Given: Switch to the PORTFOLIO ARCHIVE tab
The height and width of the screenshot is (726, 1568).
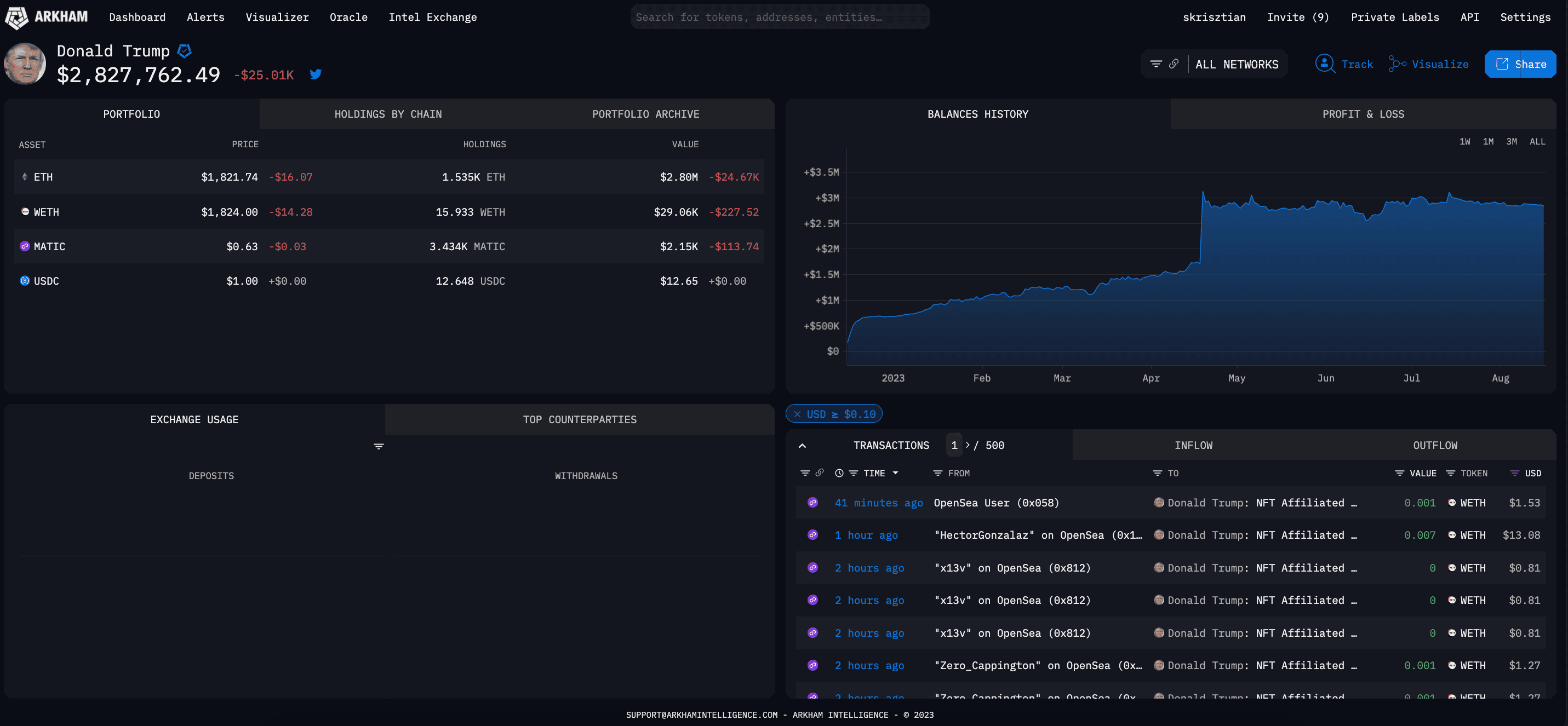Looking at the screenshot, I should [x=645, y=114].
